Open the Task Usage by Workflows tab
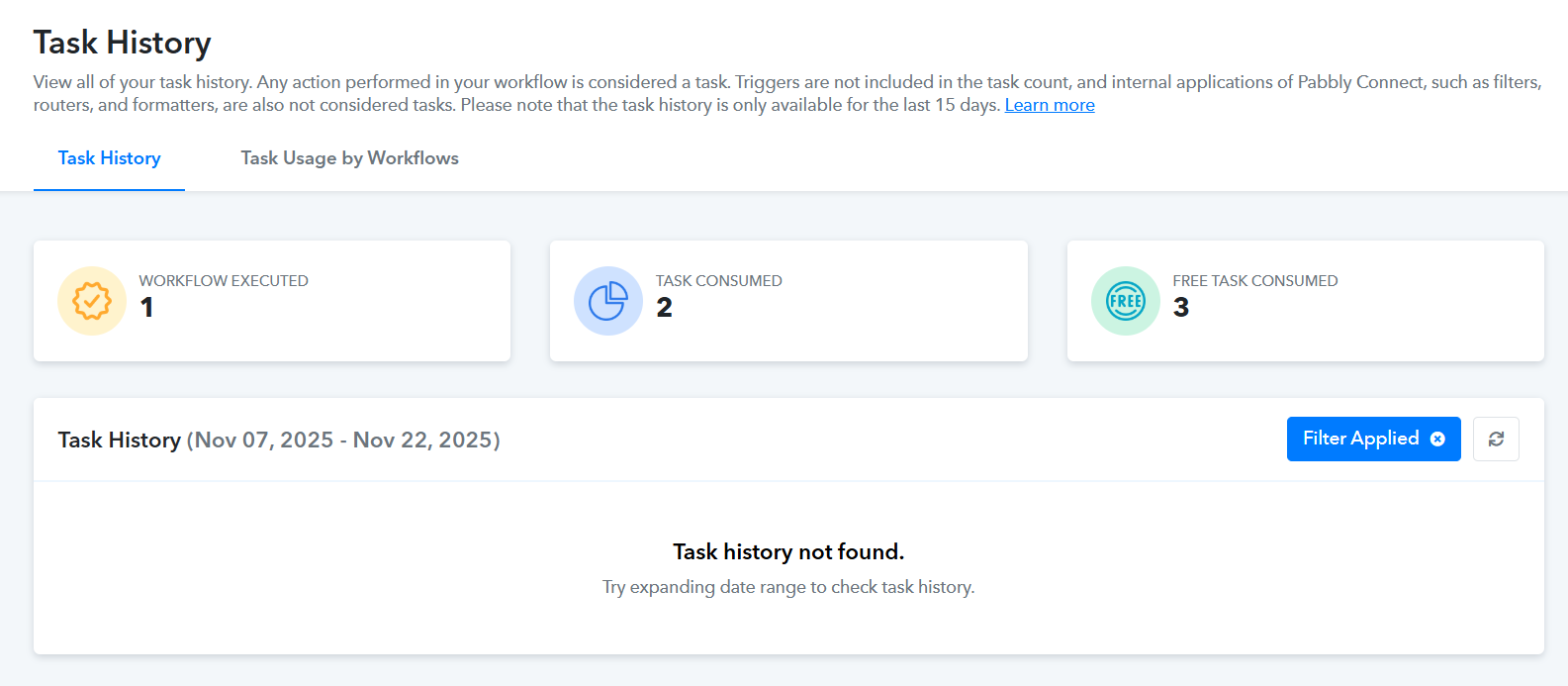The height and width of the screenshot is (686, 1568). (349, 158)
